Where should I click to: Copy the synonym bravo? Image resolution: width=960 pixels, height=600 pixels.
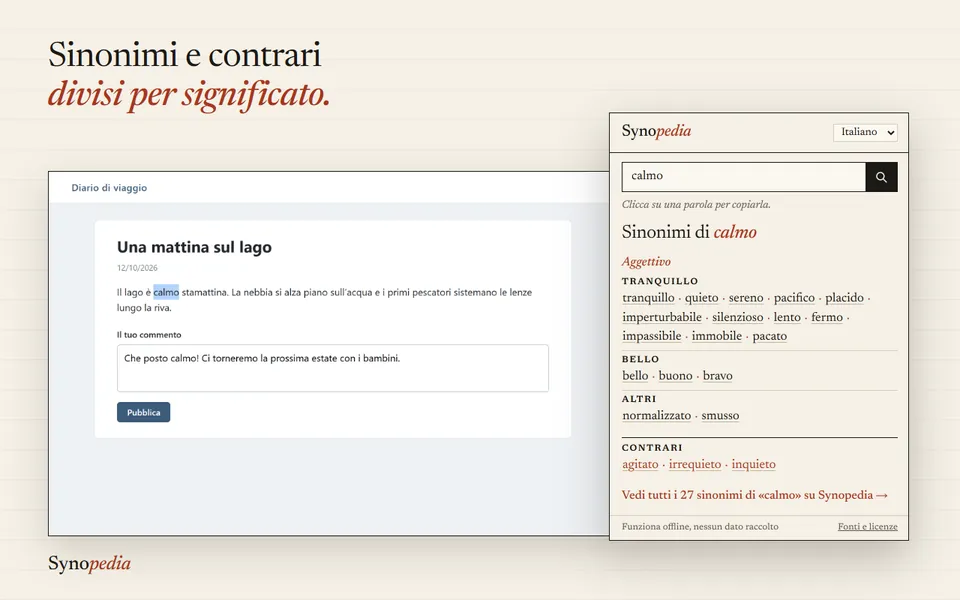718,376
